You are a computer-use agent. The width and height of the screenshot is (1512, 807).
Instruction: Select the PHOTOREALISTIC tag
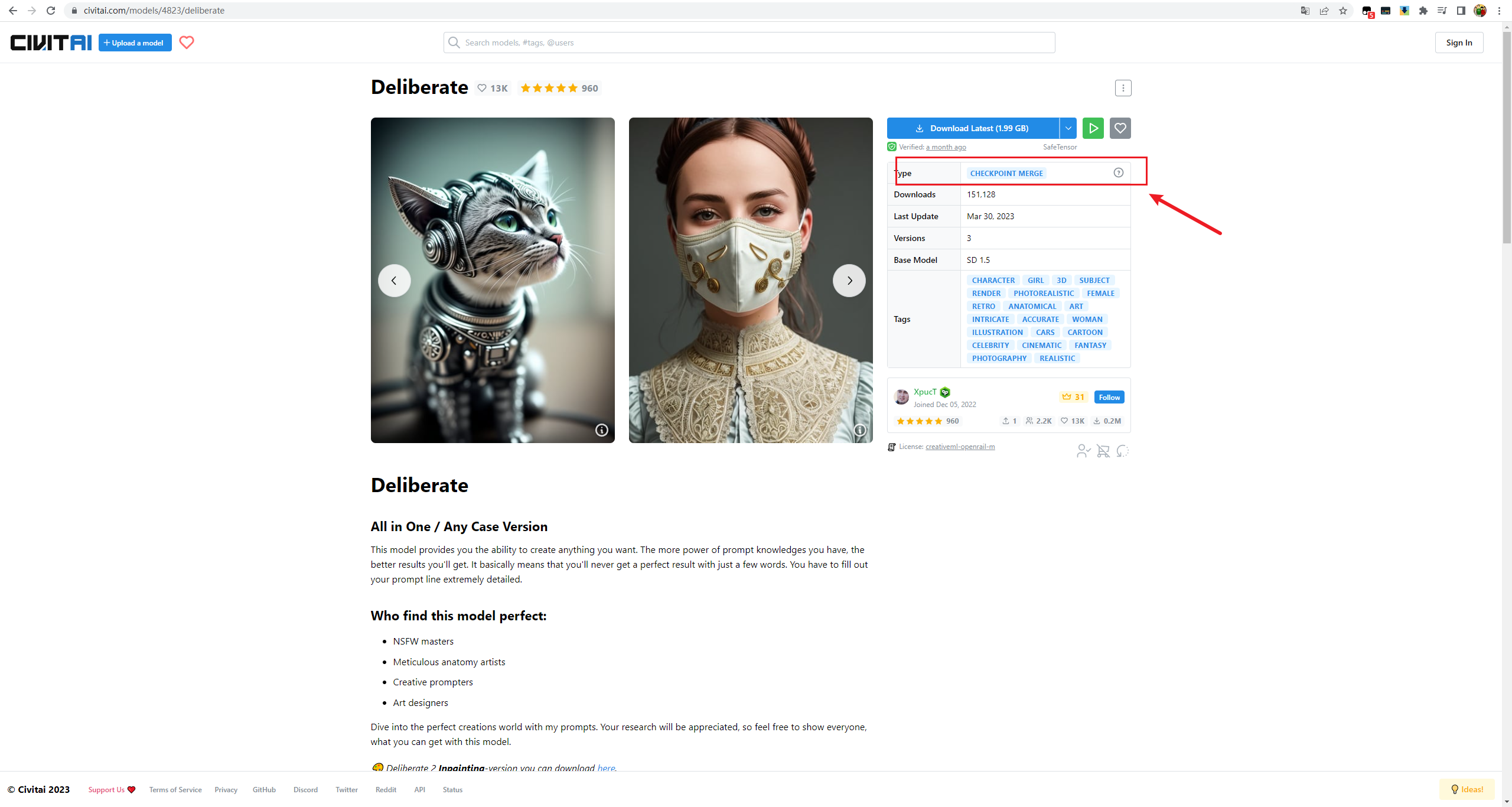coord(1043,294)
